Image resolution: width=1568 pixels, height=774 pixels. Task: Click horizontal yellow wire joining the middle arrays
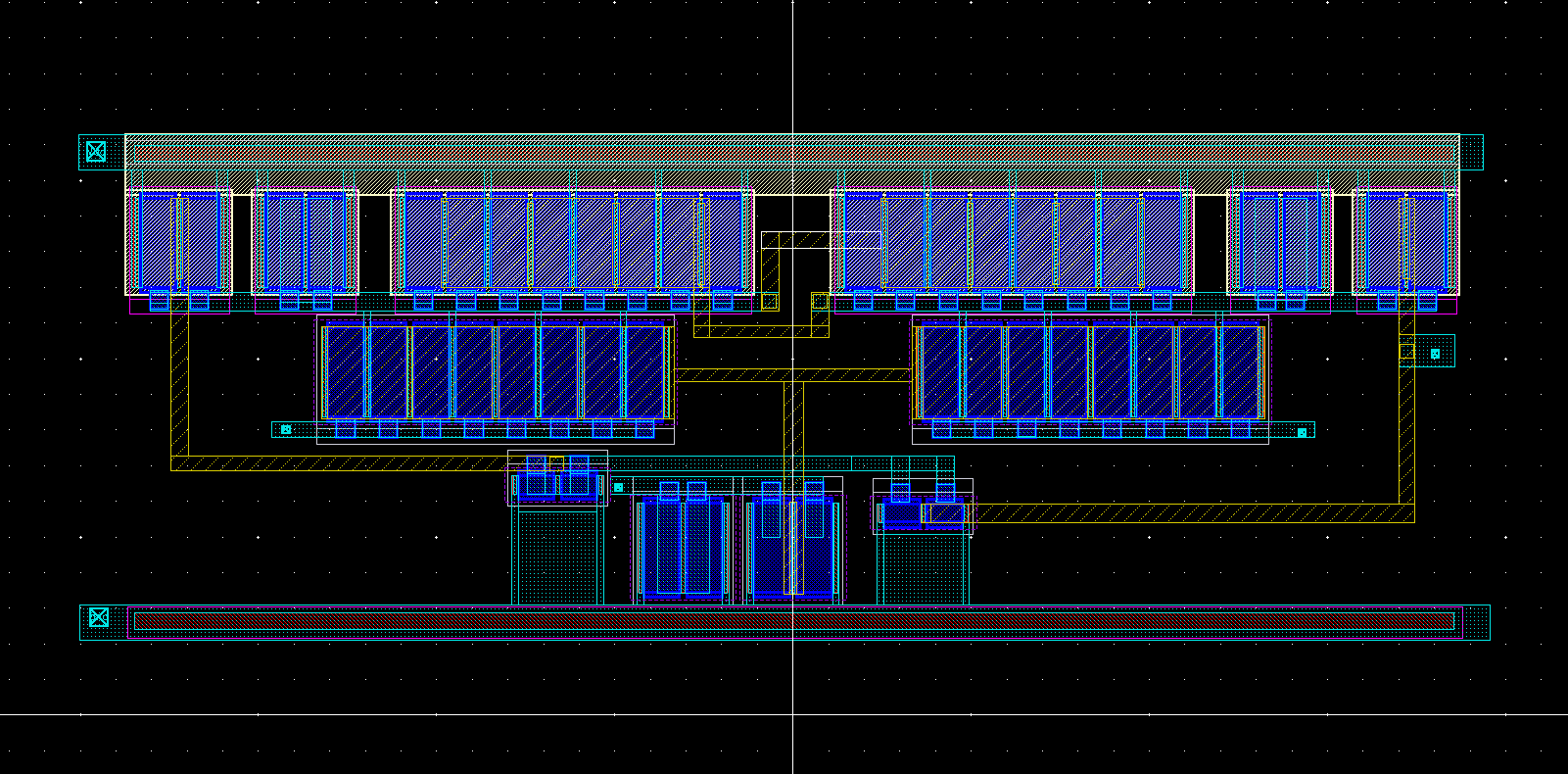[x=793, y=375]
